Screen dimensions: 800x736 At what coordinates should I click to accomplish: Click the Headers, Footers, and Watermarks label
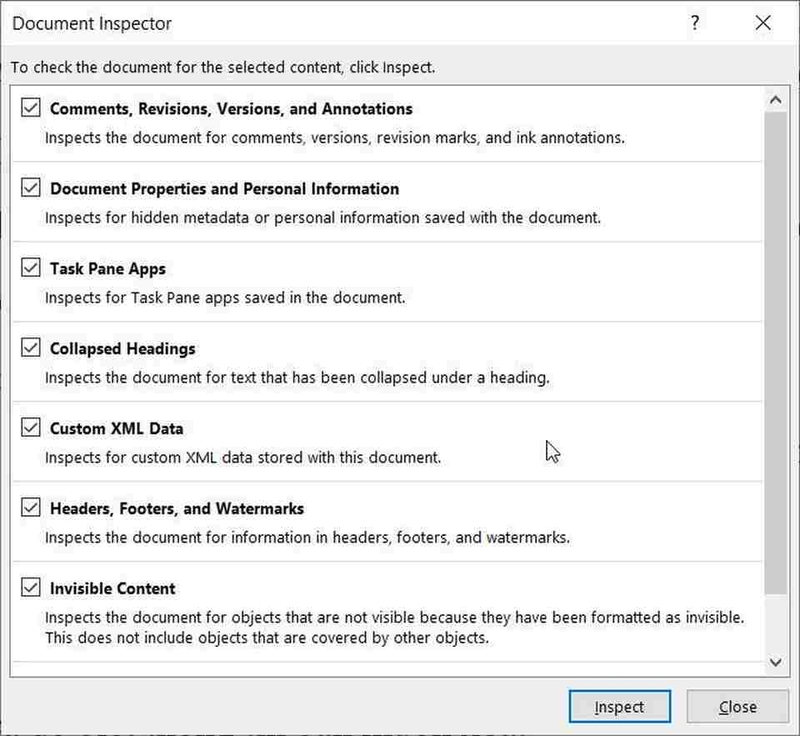point(176,509)
